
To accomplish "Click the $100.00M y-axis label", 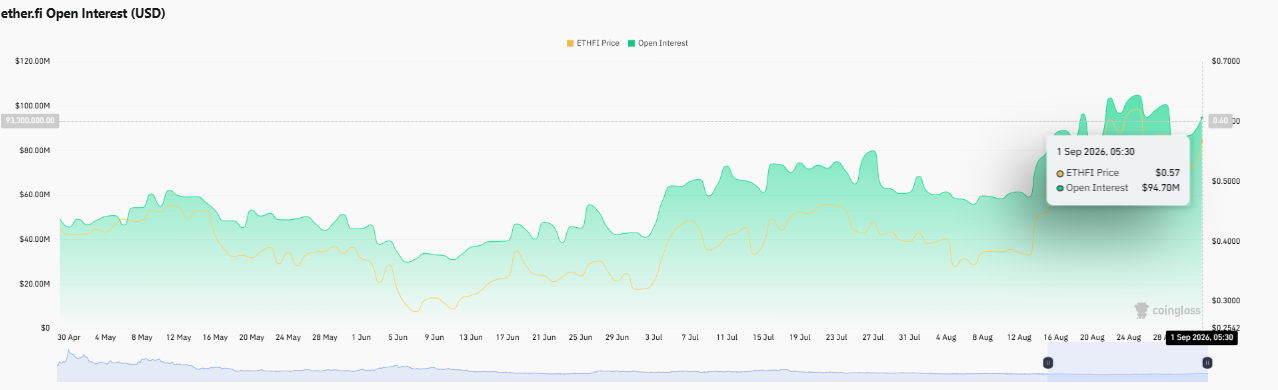I will tap(32, 106).
